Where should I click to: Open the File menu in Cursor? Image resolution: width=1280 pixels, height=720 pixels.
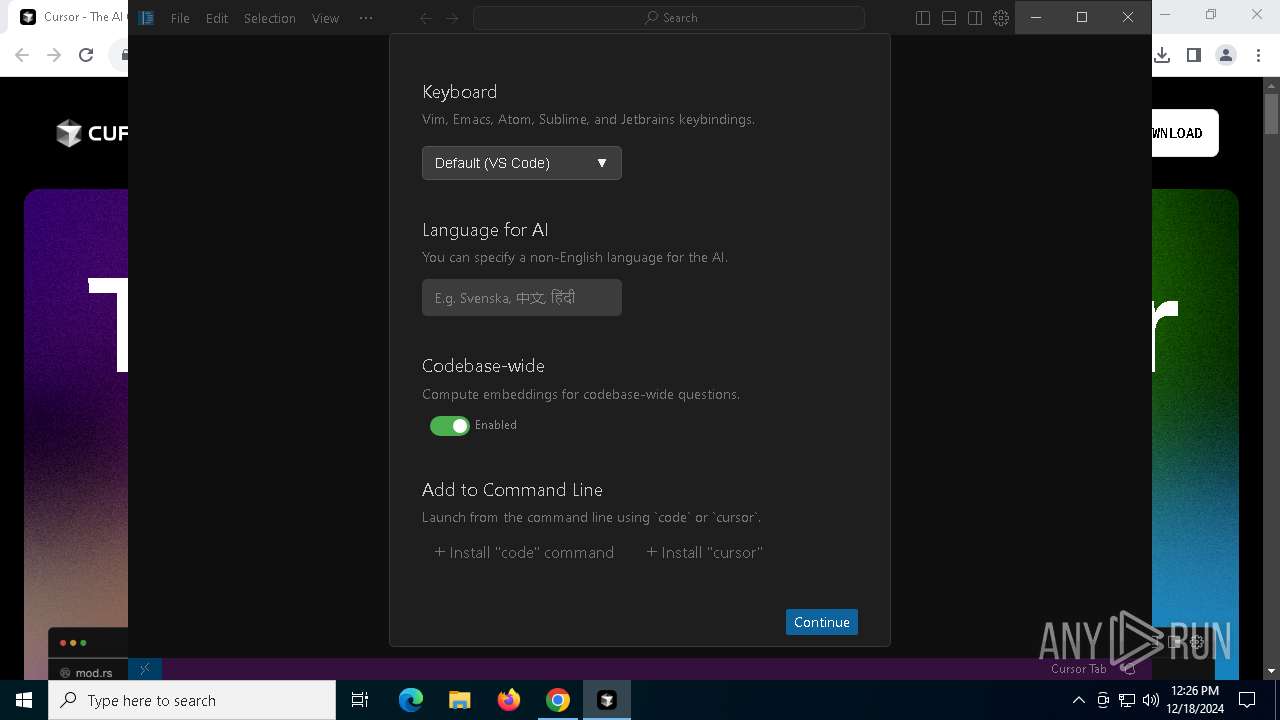pyautogui.click(x=180, y=18)
